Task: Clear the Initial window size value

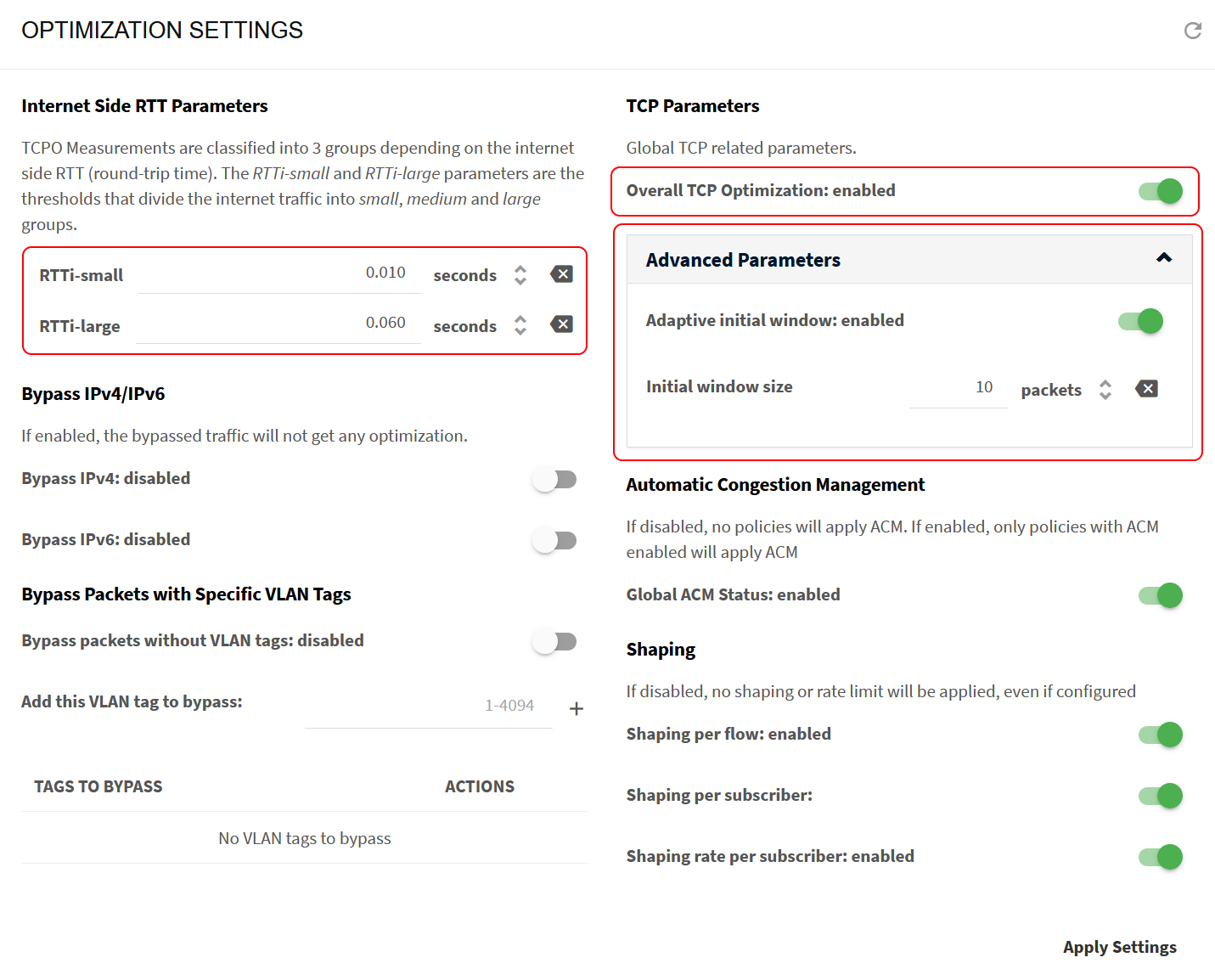Action: pos(1146,389)
